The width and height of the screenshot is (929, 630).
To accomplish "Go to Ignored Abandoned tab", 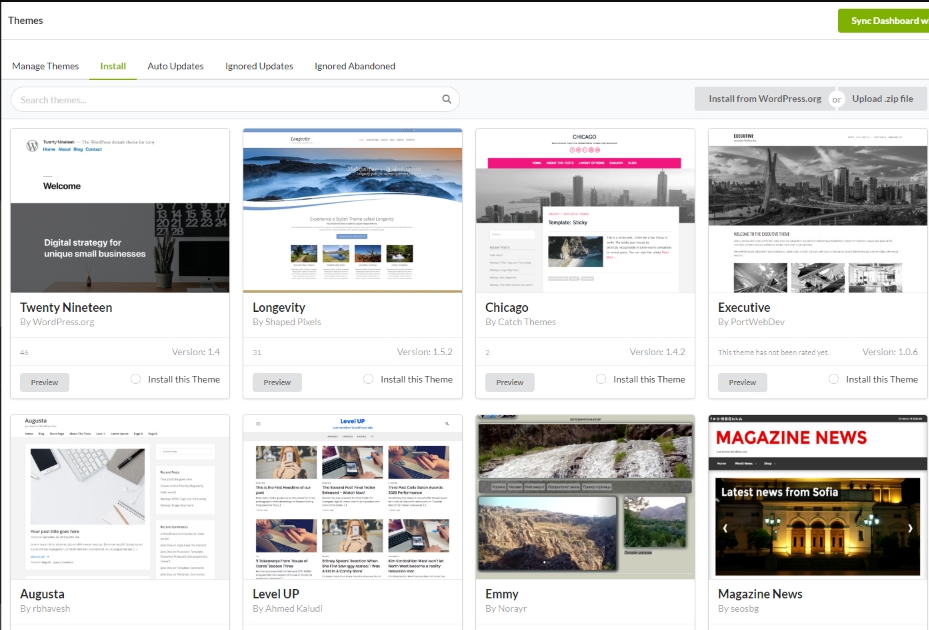I will coord(355,66).
